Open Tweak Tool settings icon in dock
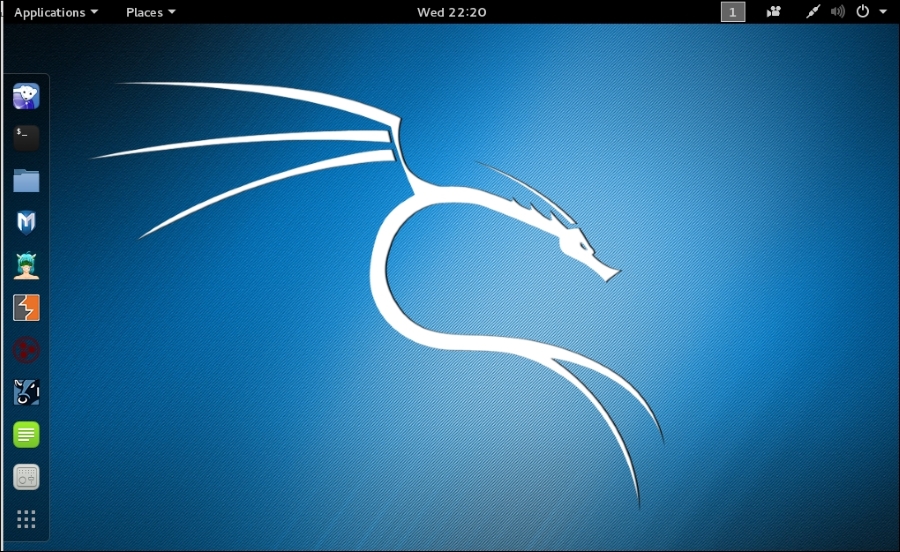Image resolution: width=900 pixels, height=552 pixels. pyautogui.click(x=26, y=477)
